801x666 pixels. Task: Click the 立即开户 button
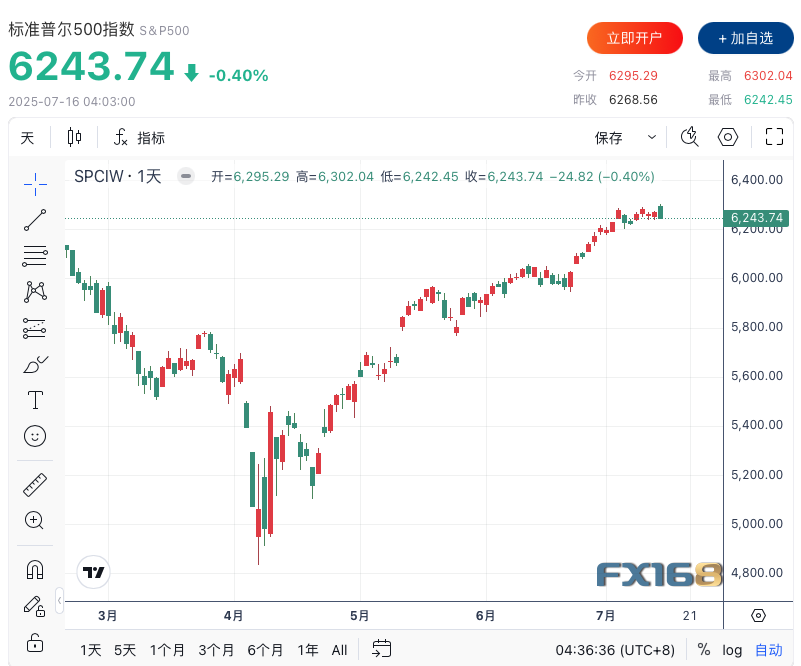coord(634,38)
